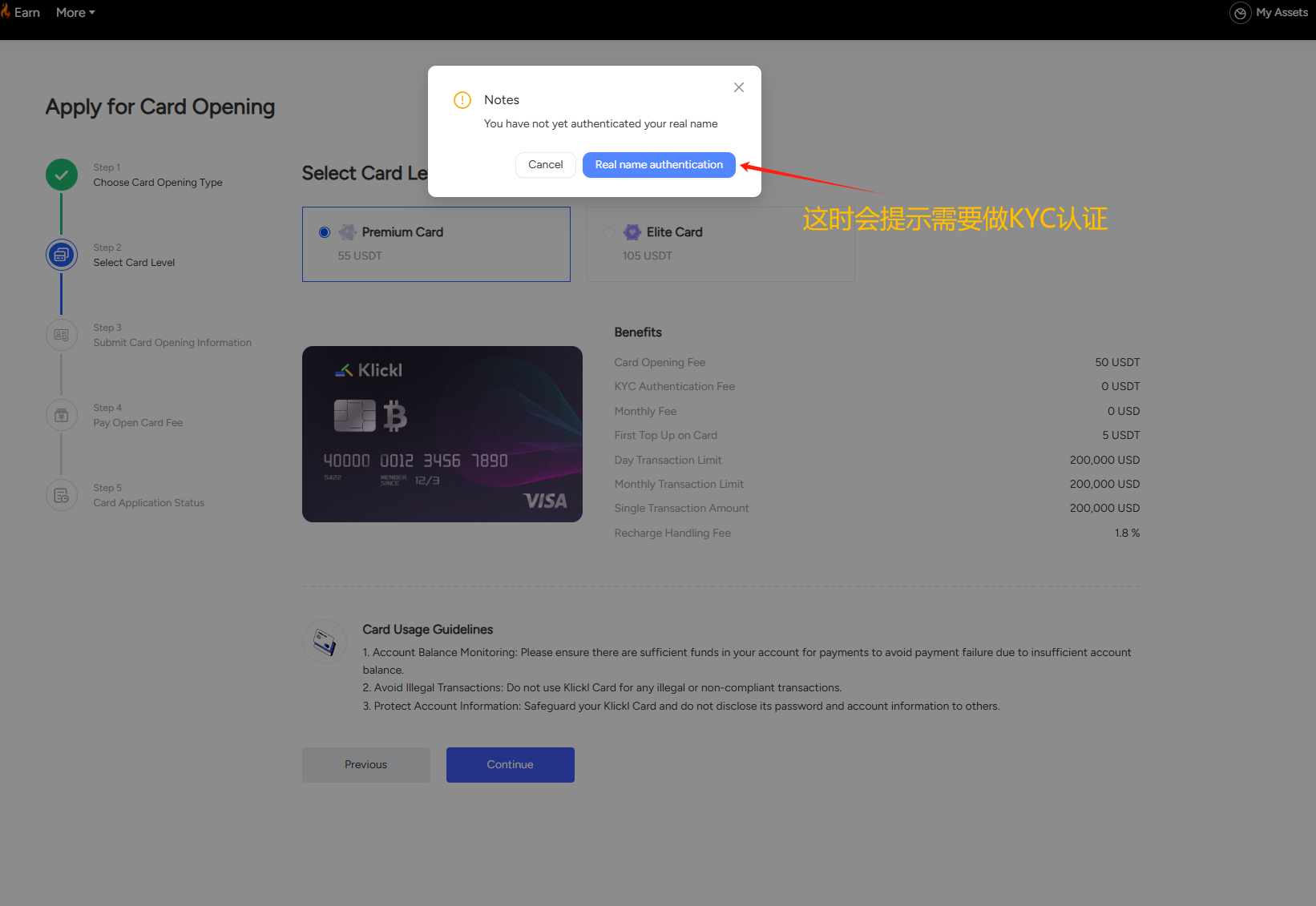Click the Step 2 Select Card Level icon
1316x906 pixels.
point(62,255)
